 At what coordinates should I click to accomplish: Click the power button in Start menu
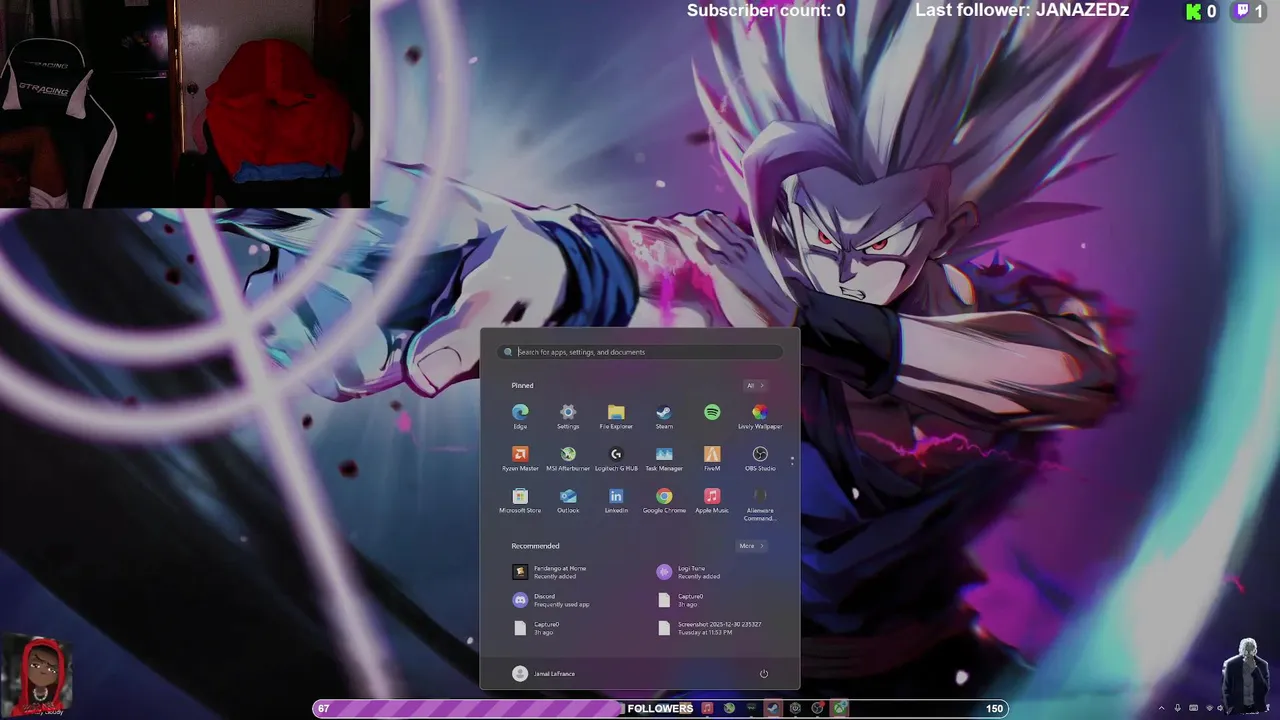[764, 673]
